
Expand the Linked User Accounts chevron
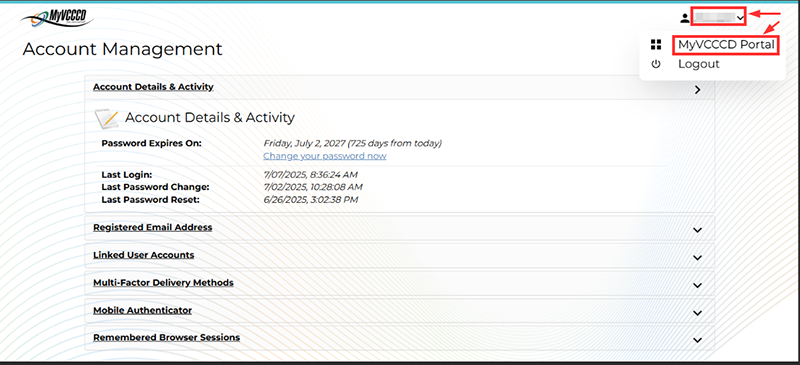697,258
